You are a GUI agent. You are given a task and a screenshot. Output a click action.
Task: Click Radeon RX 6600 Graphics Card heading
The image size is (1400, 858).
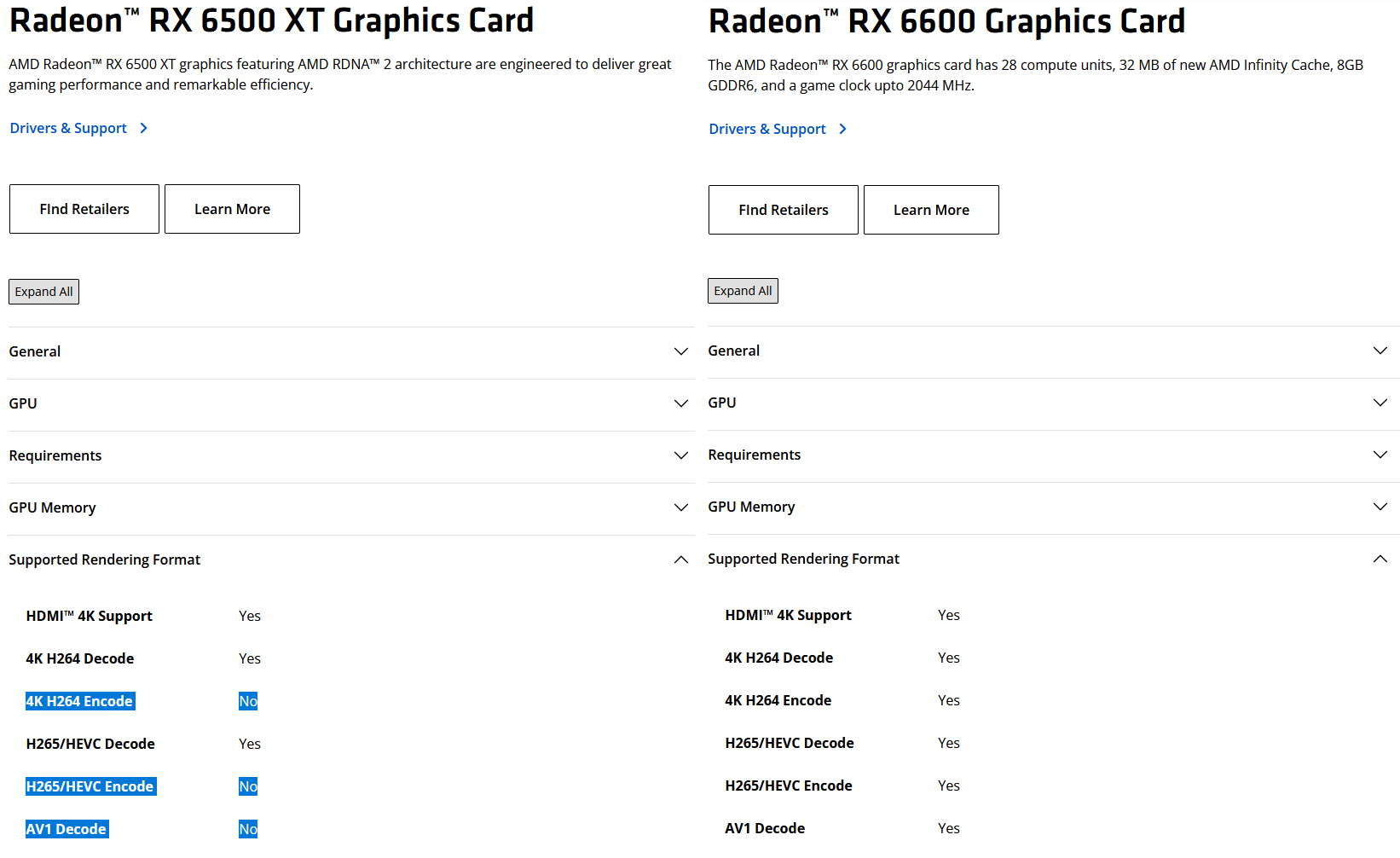point(946,21)
